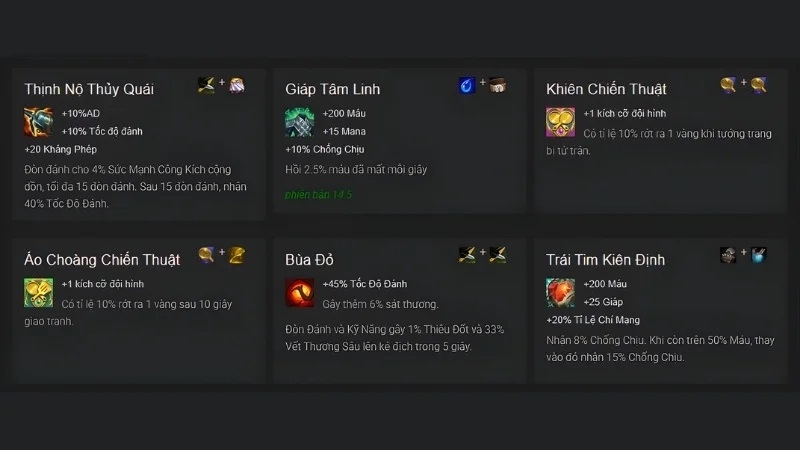Click first frying pan component of Khiên Chiến Thuật

(728, 85)
